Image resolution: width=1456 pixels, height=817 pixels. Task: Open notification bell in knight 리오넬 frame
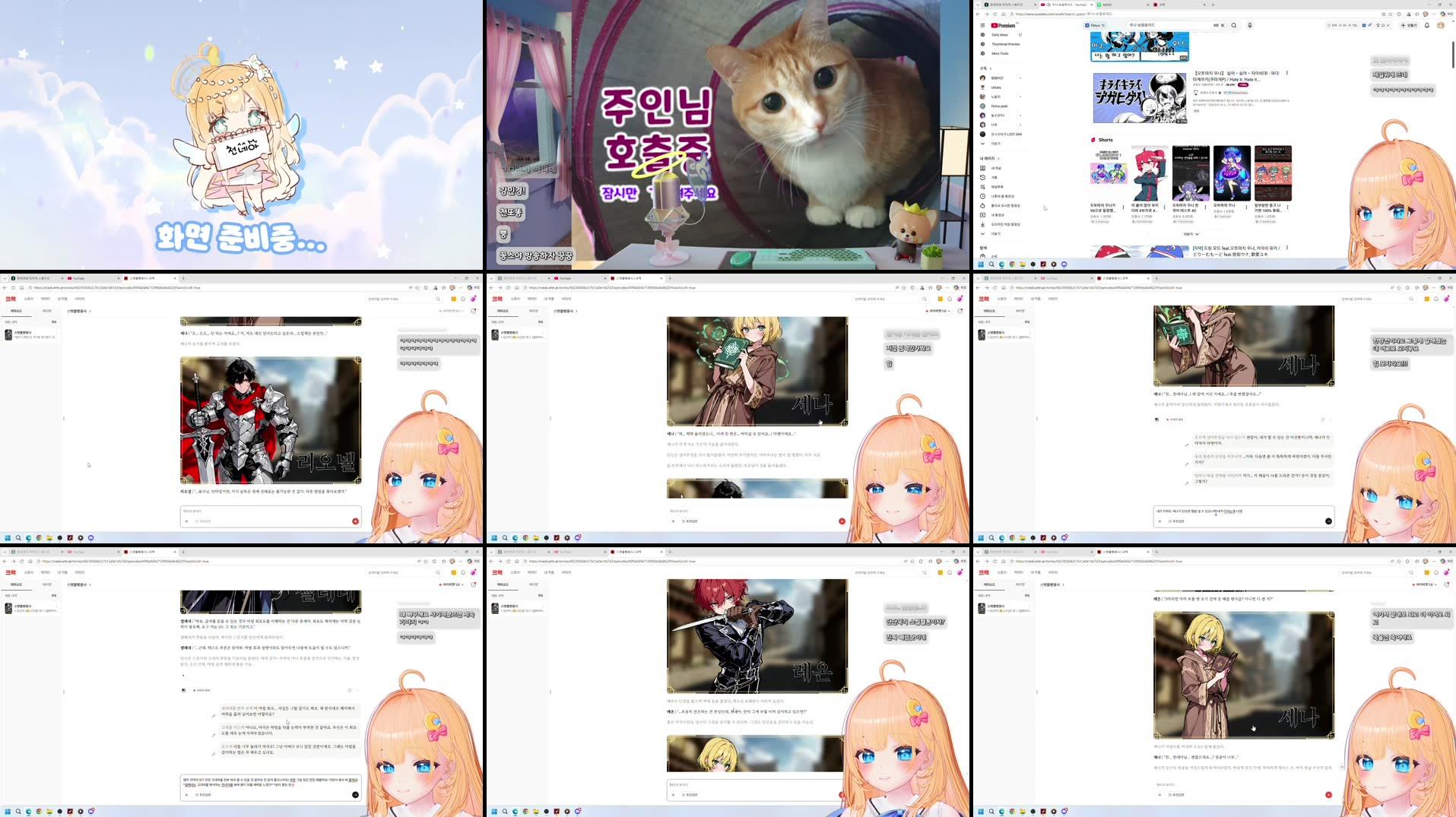463,299
